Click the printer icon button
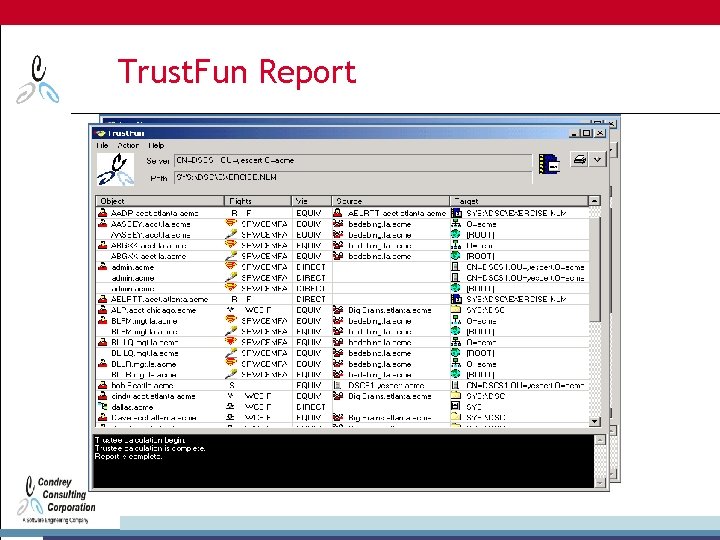The height and width of the screenshot is (540, 720). click(580, 160)
